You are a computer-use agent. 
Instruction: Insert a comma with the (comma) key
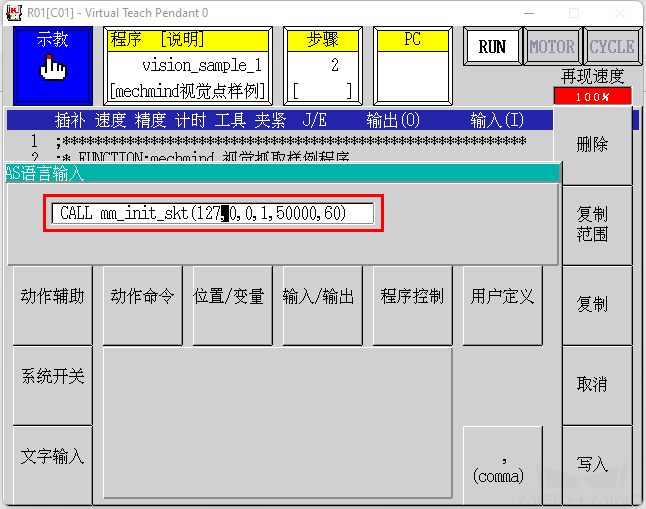[x=503, y=466]
